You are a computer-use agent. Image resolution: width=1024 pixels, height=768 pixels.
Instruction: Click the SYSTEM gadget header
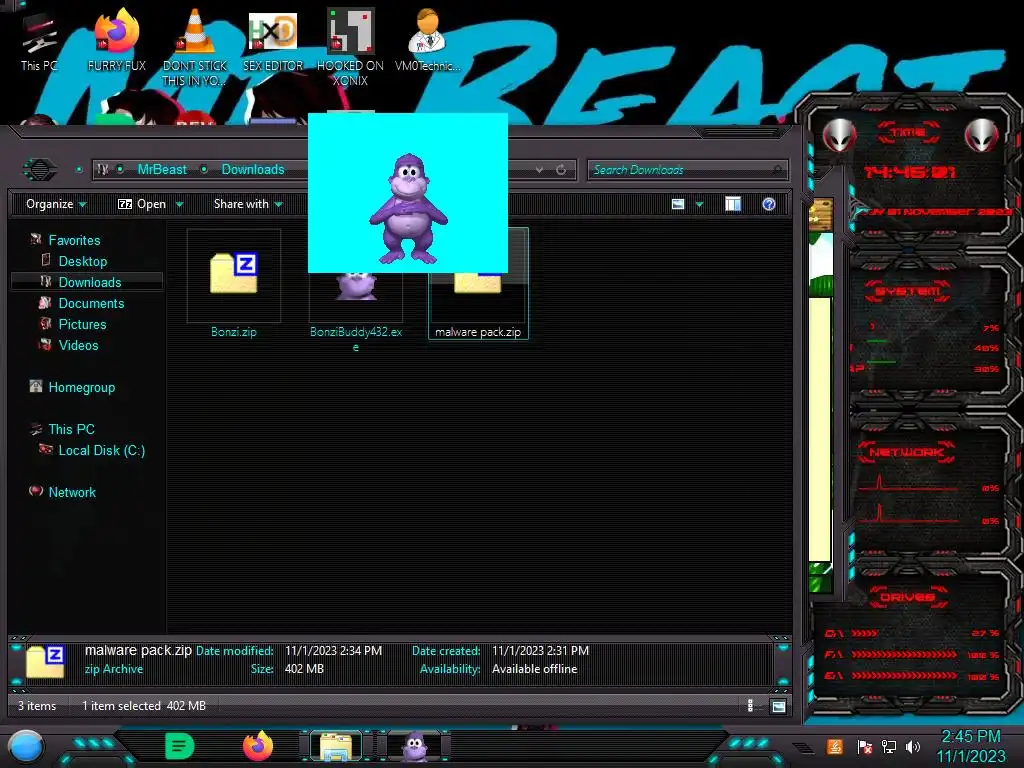(908, 291)
